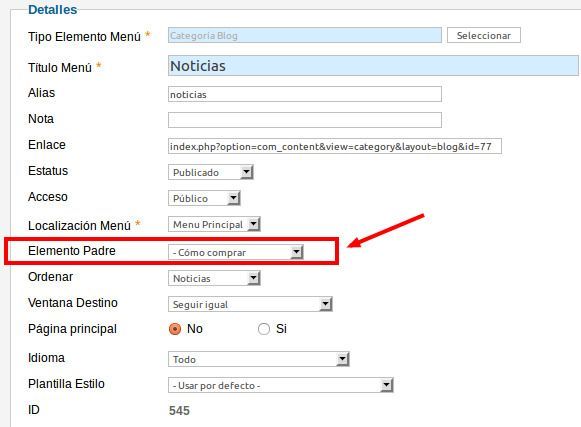This screenshot has width=581, height=427.
Task: Select the Si radio for Página principal
Action: coord(263,329)
